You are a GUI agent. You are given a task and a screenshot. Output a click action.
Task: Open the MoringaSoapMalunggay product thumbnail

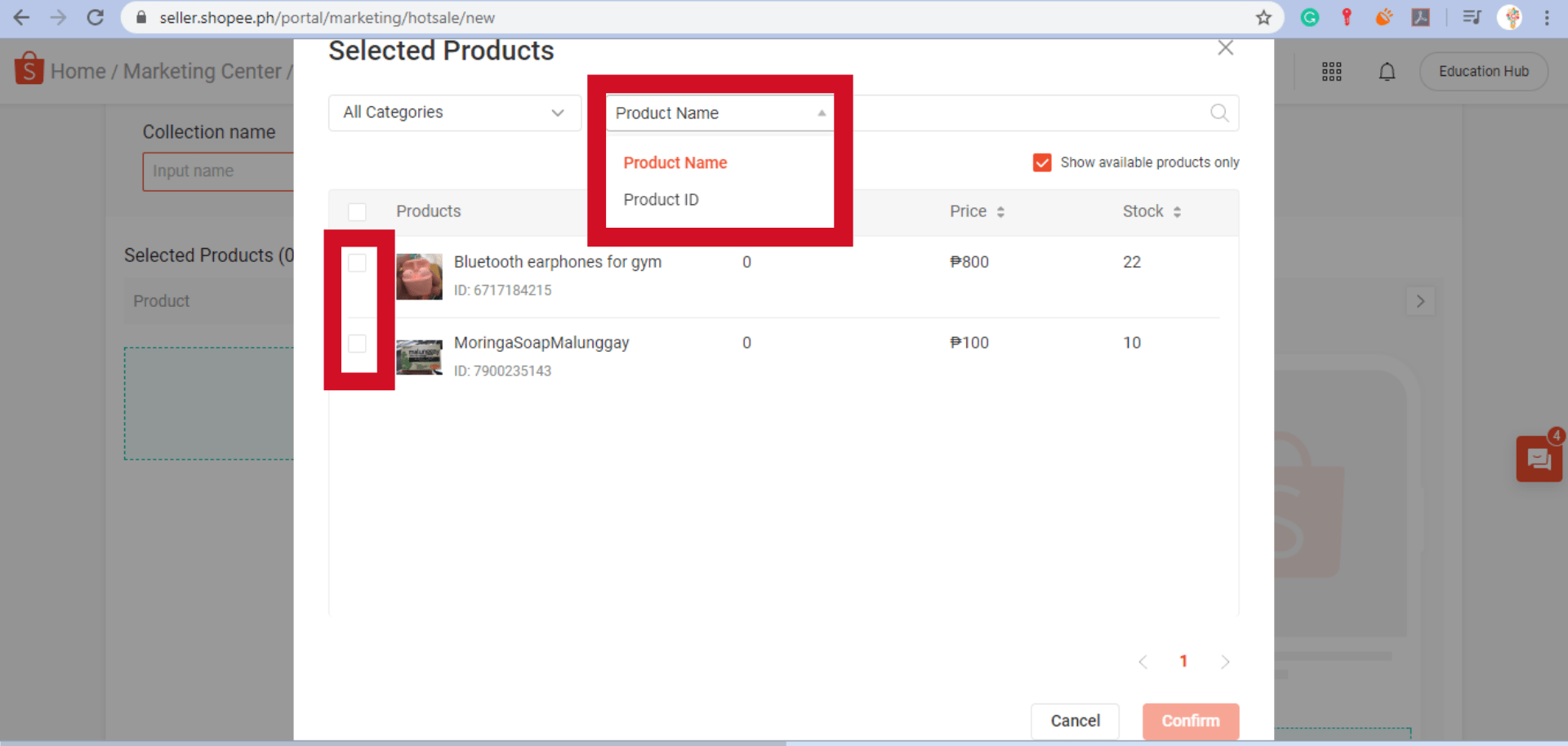[419, 357]
